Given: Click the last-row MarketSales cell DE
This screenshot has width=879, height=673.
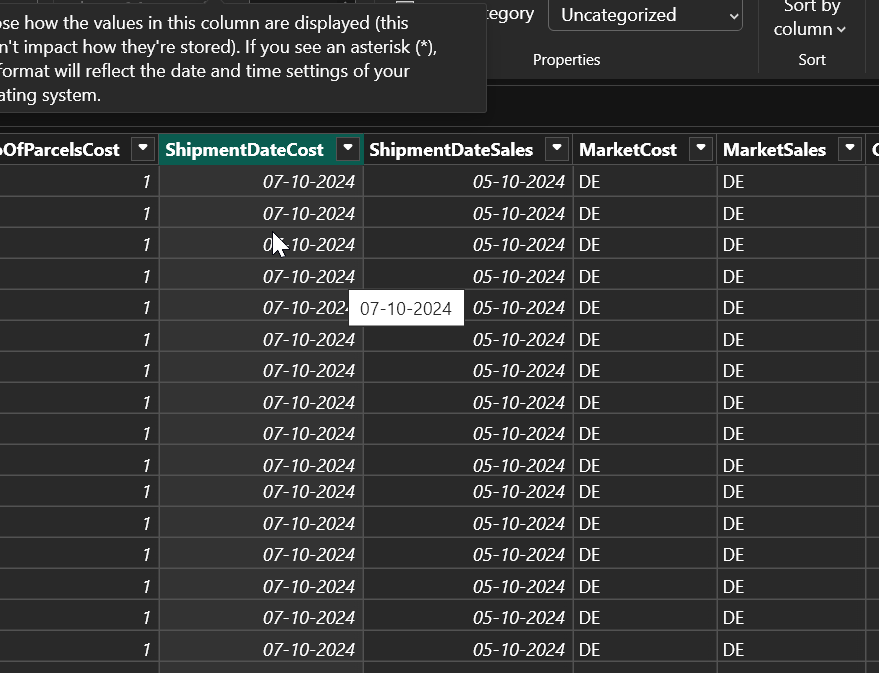Looking at the screenshot, I should [791, 649].
